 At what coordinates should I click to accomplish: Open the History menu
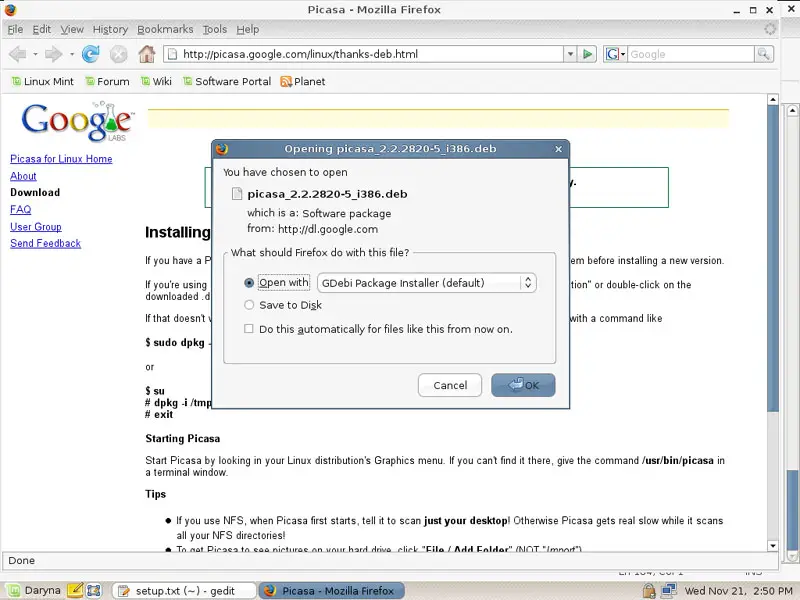pyautogui.click(x=110, y=30)
